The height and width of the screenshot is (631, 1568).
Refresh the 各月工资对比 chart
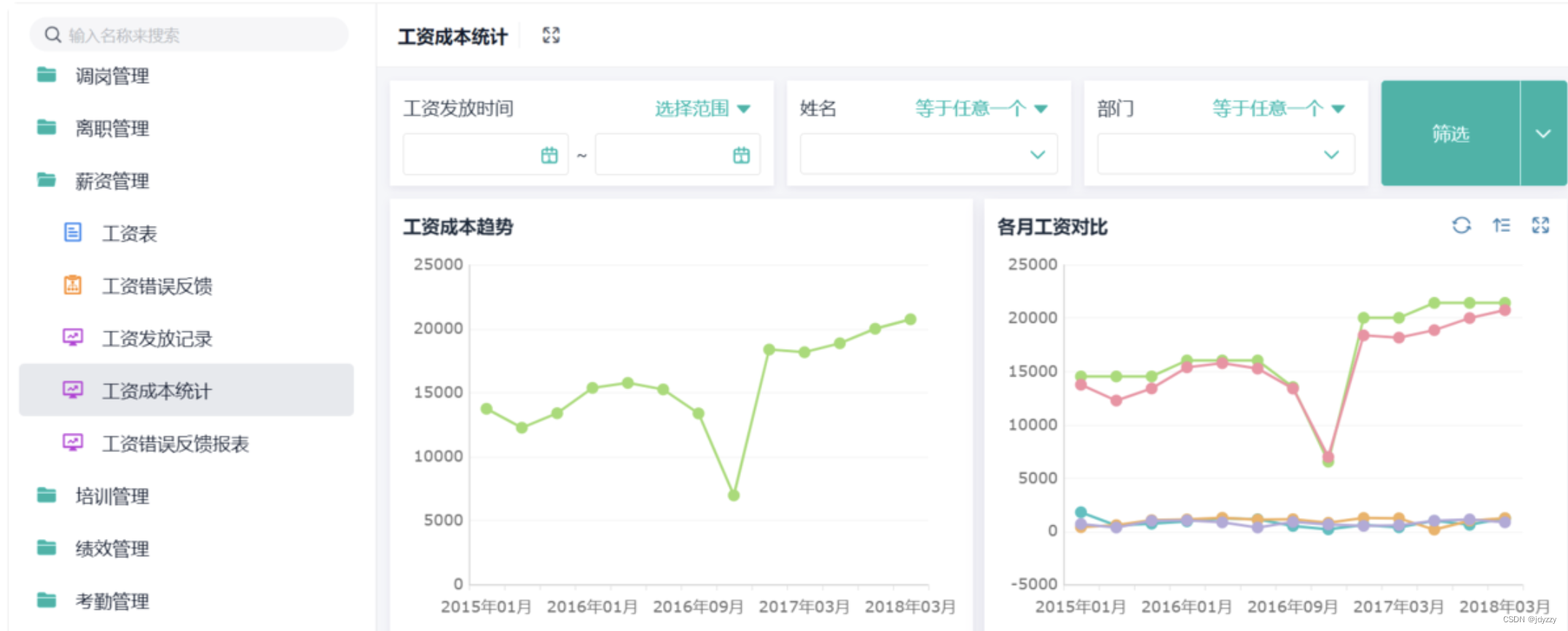point(1461,225)
